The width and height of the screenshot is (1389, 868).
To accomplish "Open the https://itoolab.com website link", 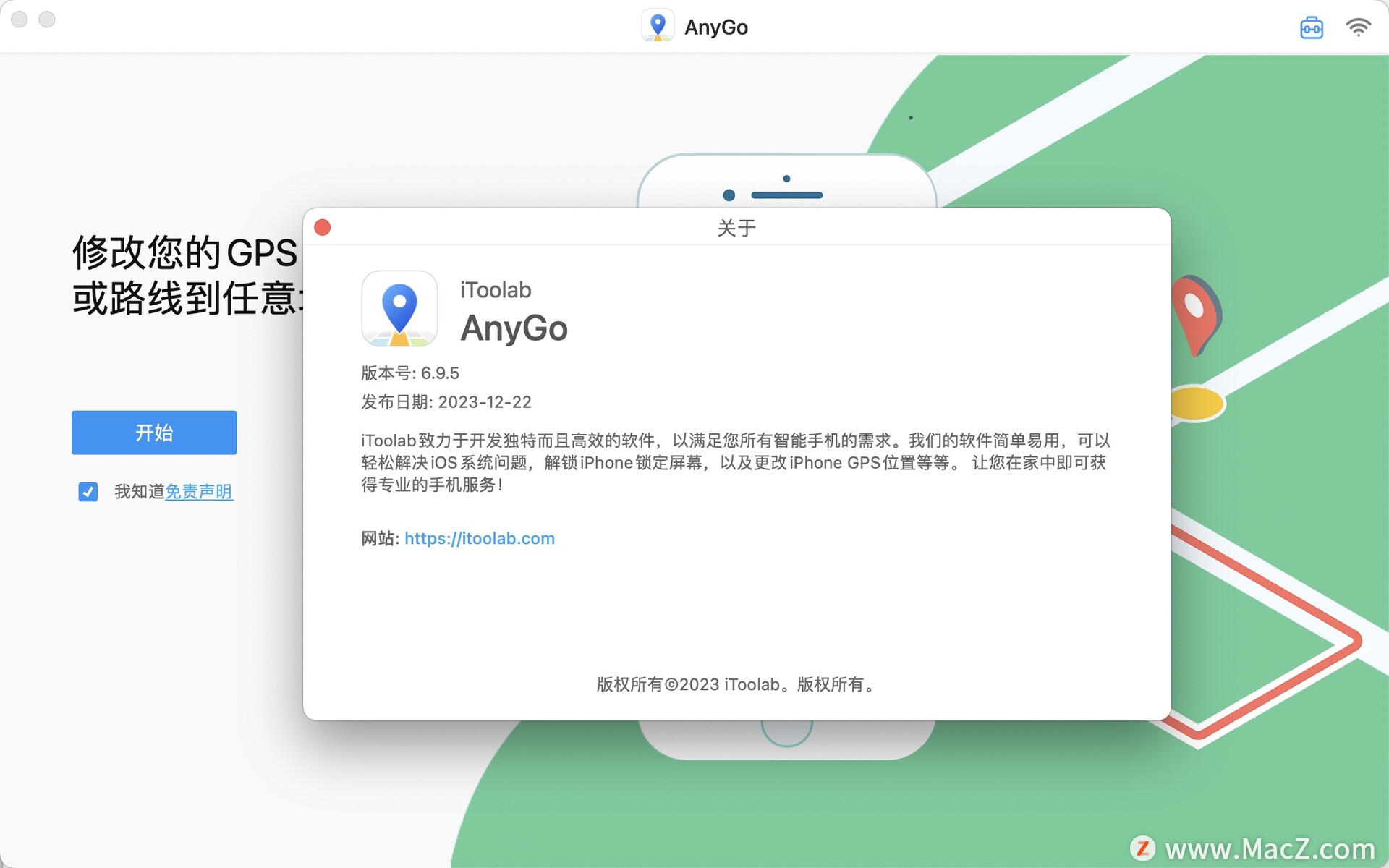I will (x=480, y=538).
